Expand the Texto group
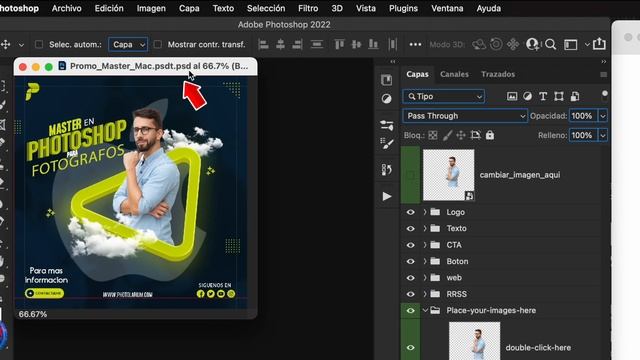The image size is (640, 360). [x=425, y=229]
